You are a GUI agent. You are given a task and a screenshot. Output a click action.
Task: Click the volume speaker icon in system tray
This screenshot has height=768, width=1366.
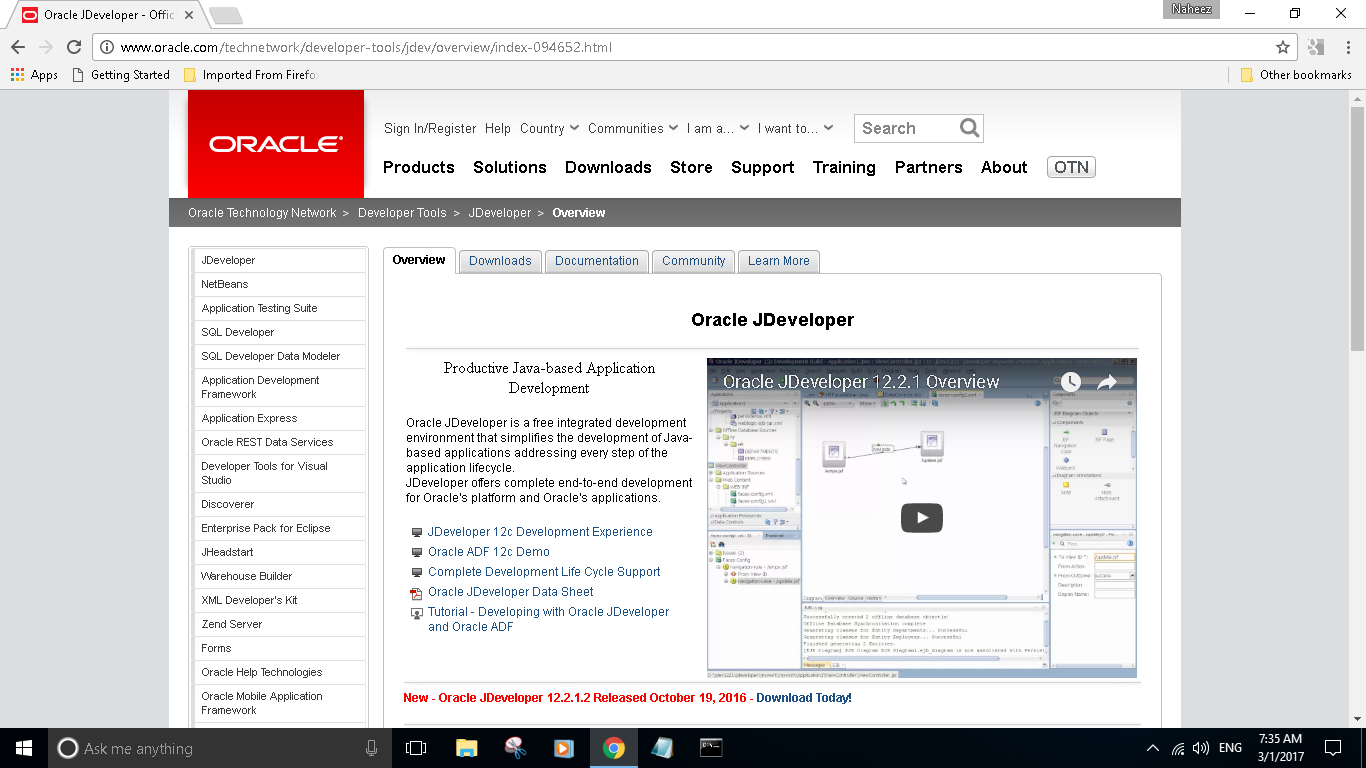pos(1201,748)
